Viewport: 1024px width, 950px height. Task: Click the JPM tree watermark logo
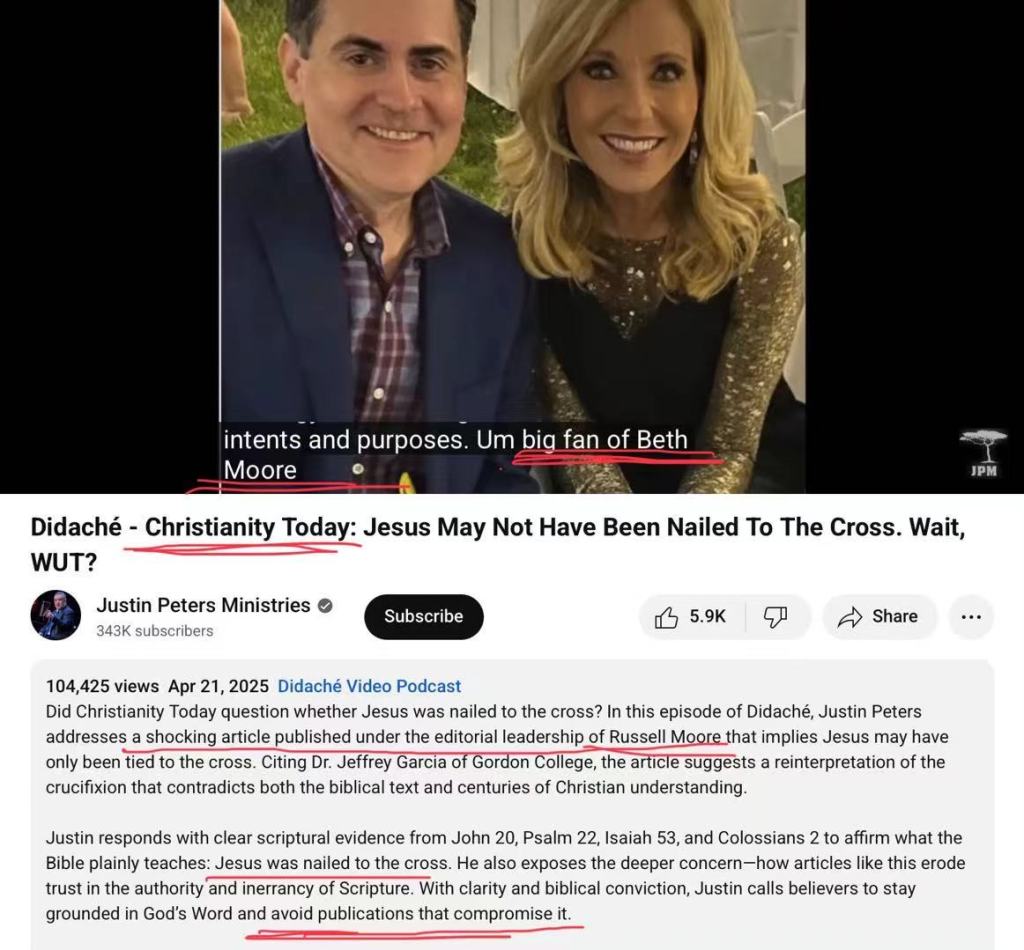click(x=984, y=453)
